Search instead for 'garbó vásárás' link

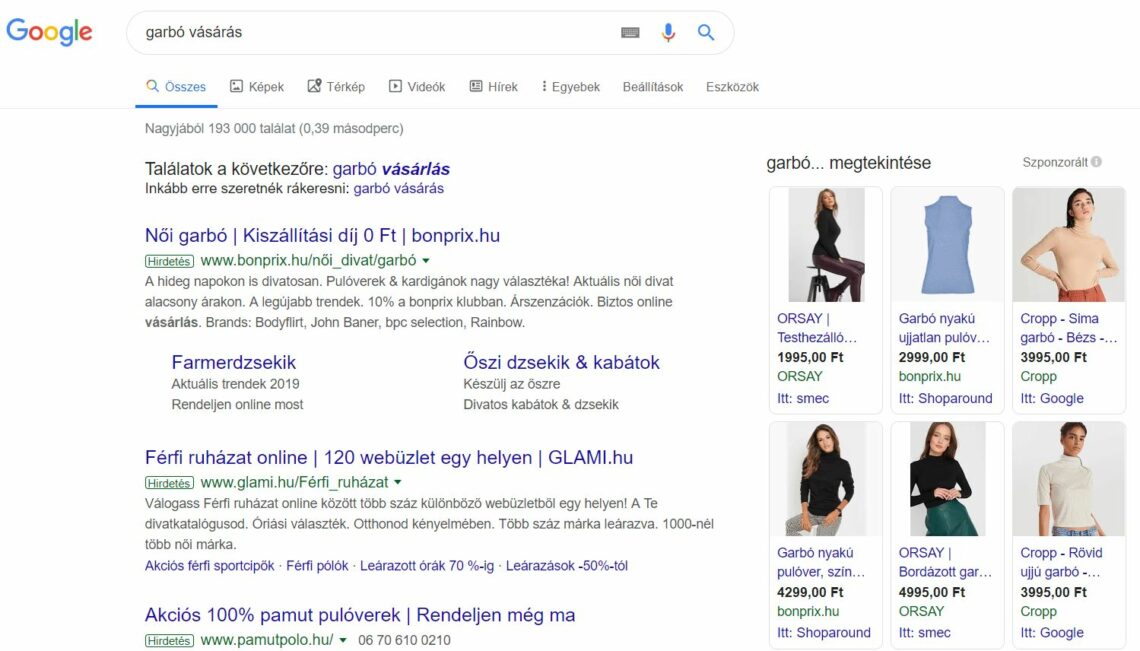pyautogui.click(x=398, y=188)
